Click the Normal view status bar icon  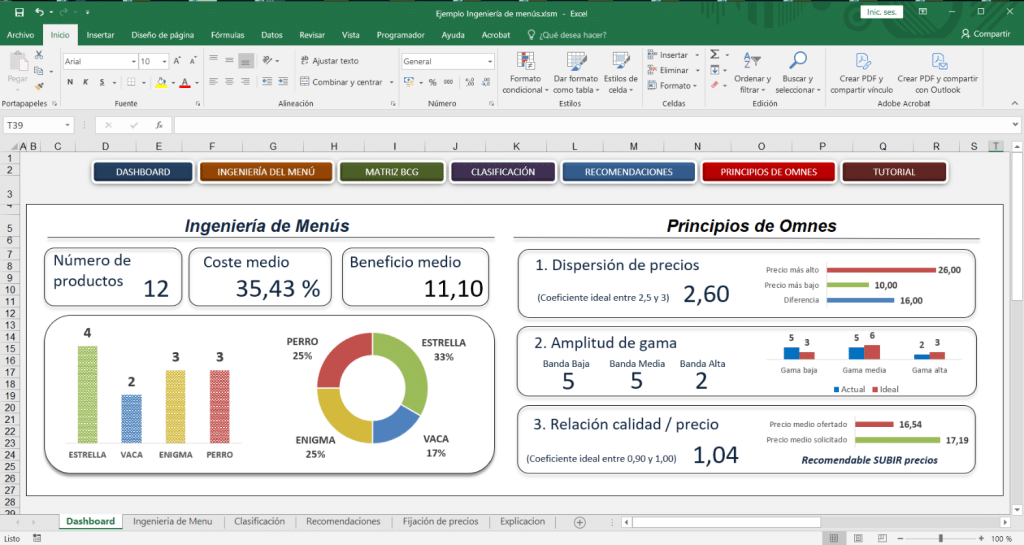click(x=834, y=538)
